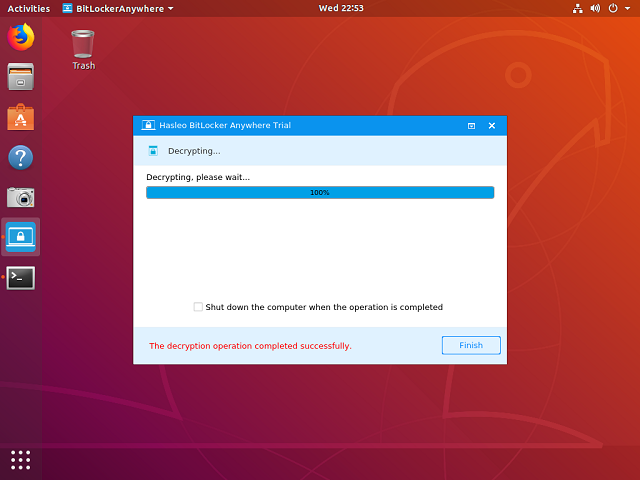Click the volume speaker icon in top bar

pyautogui.click(x=595, y=8)
